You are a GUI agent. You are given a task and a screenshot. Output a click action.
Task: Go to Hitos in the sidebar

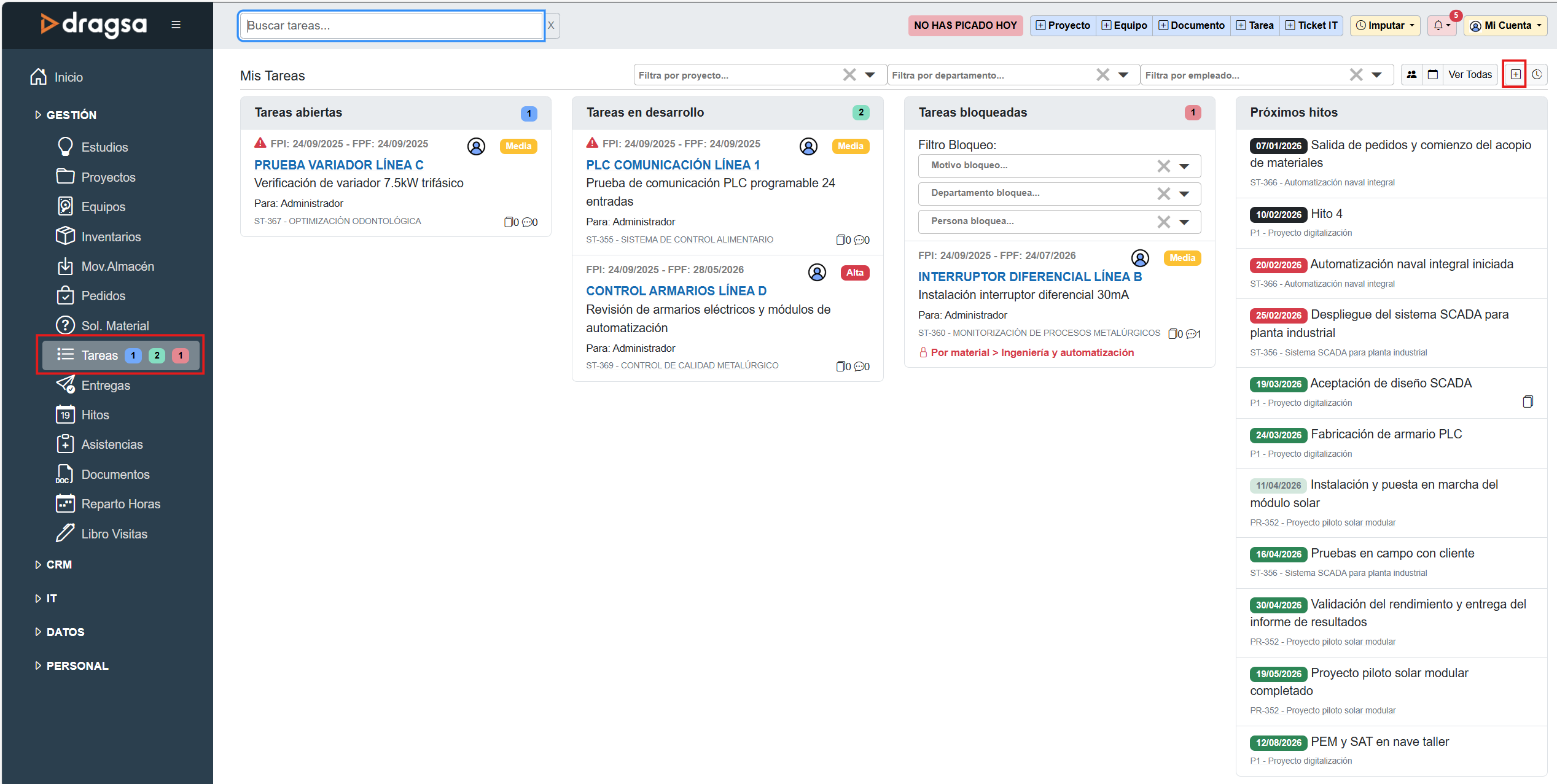coord(95,415)
